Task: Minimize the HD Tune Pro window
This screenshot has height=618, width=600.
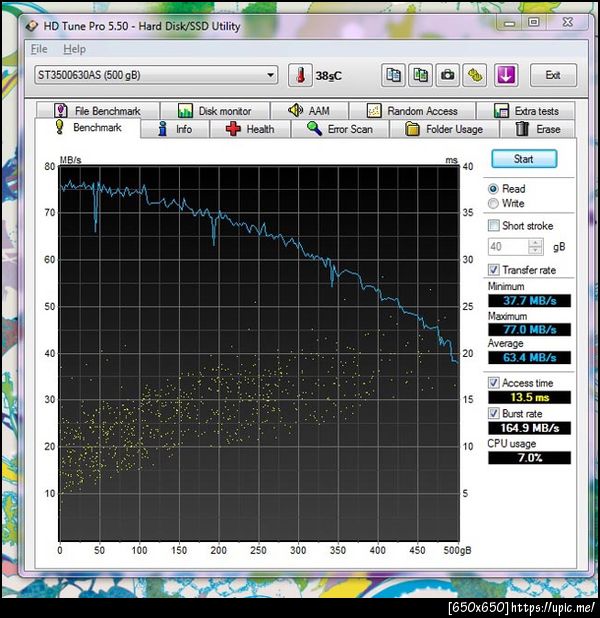Action: [509, 23]
